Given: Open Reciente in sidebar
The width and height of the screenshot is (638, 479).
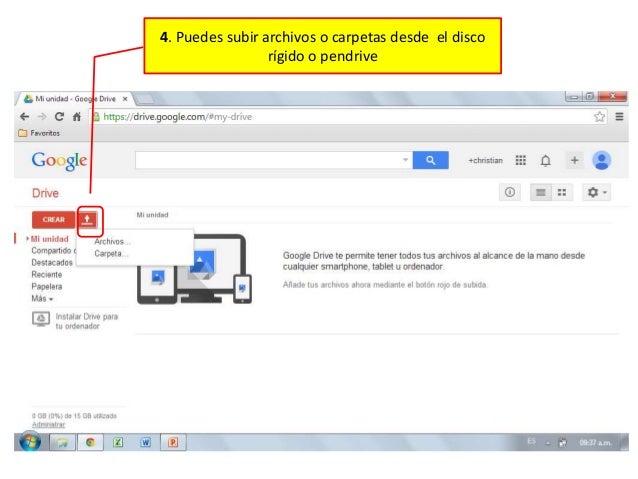Looking at the screenshot, I should tap(47, 275).
